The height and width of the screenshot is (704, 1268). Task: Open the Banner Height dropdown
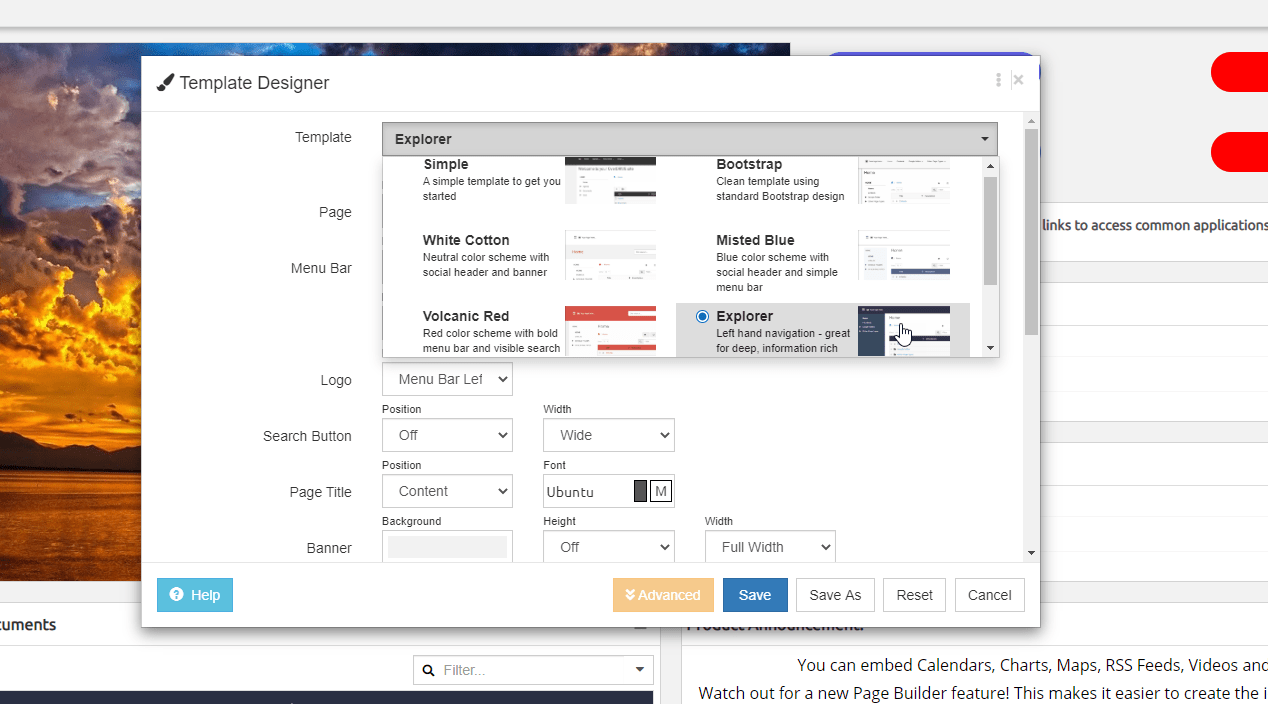pyautogui.click(x=609, y=547)
